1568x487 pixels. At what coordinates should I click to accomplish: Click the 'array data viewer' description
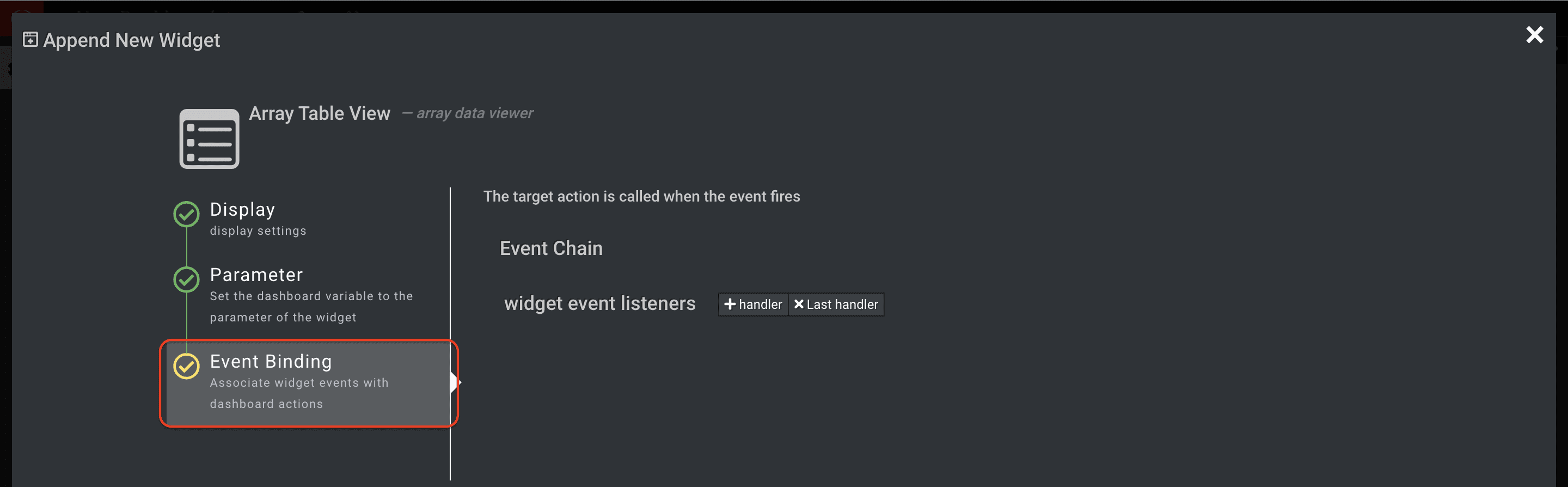[475, 113]
